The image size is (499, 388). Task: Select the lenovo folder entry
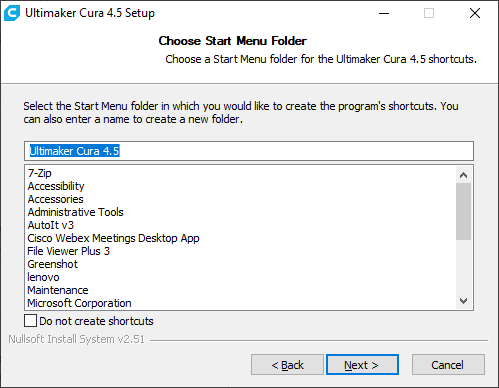pyautogui.click(x=43, y=277)
